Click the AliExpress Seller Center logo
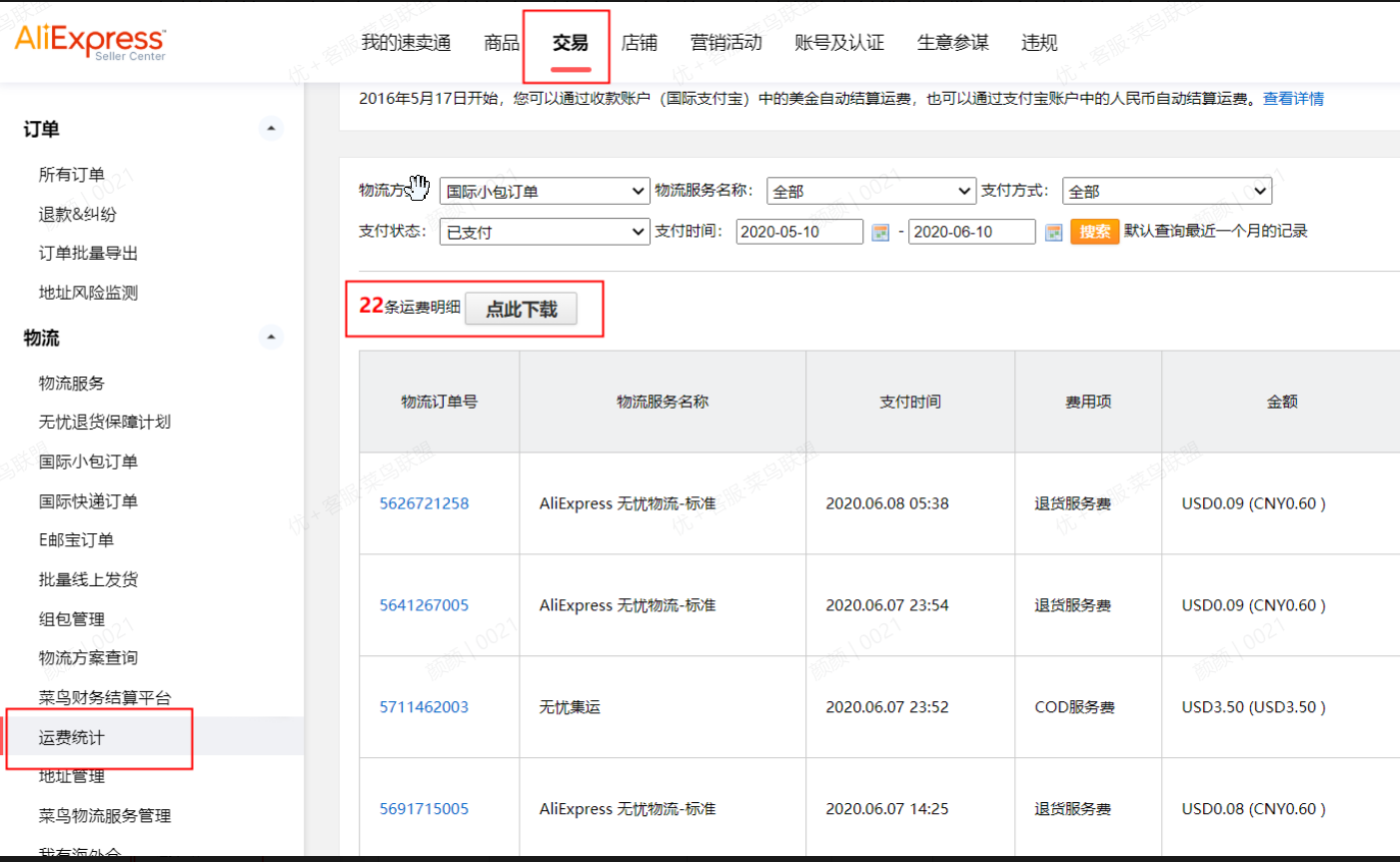This screenshot has width=1400, height=862. pos(90,42)
